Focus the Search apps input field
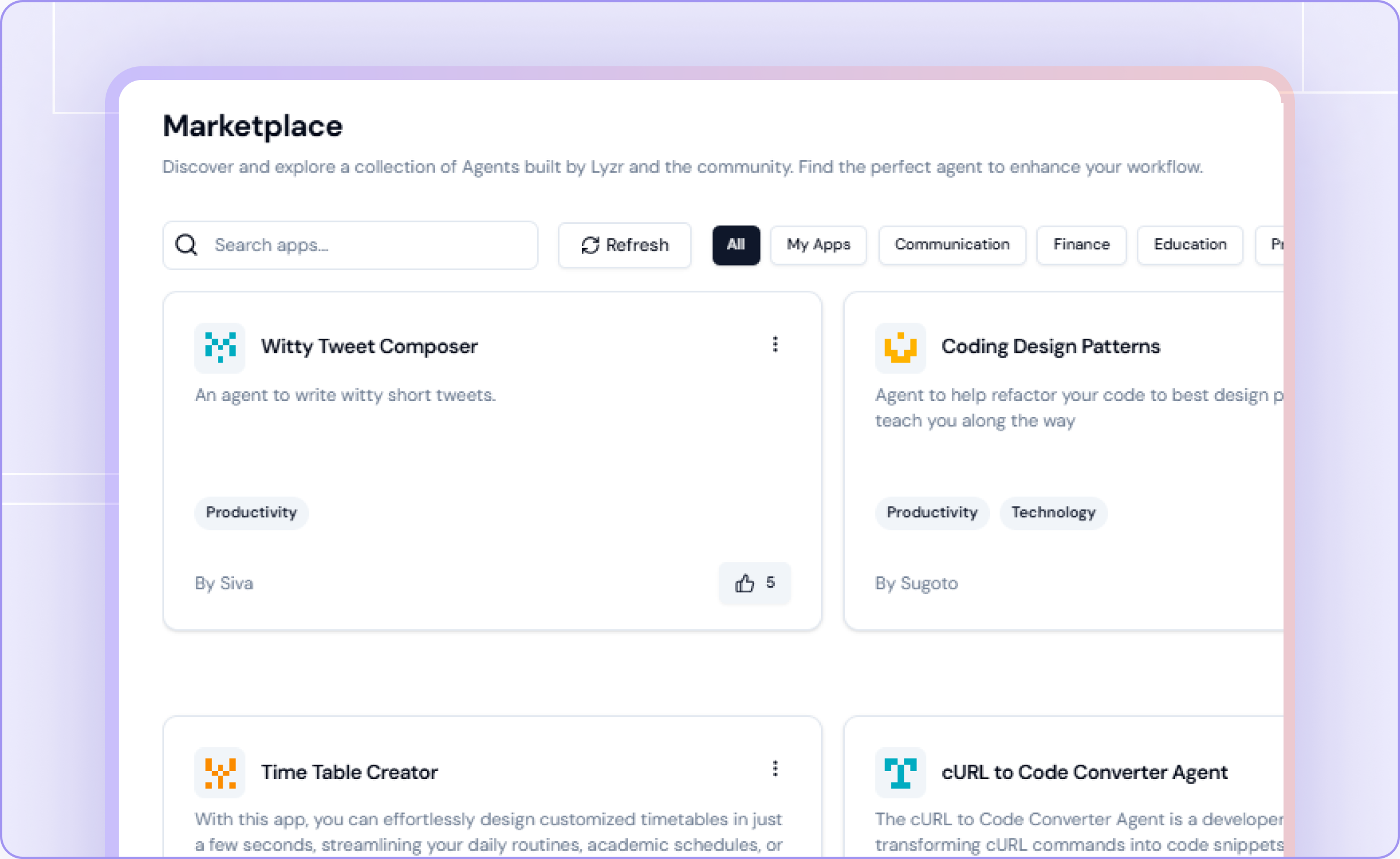Screen dimensions: 1400x859 [365, 245]
